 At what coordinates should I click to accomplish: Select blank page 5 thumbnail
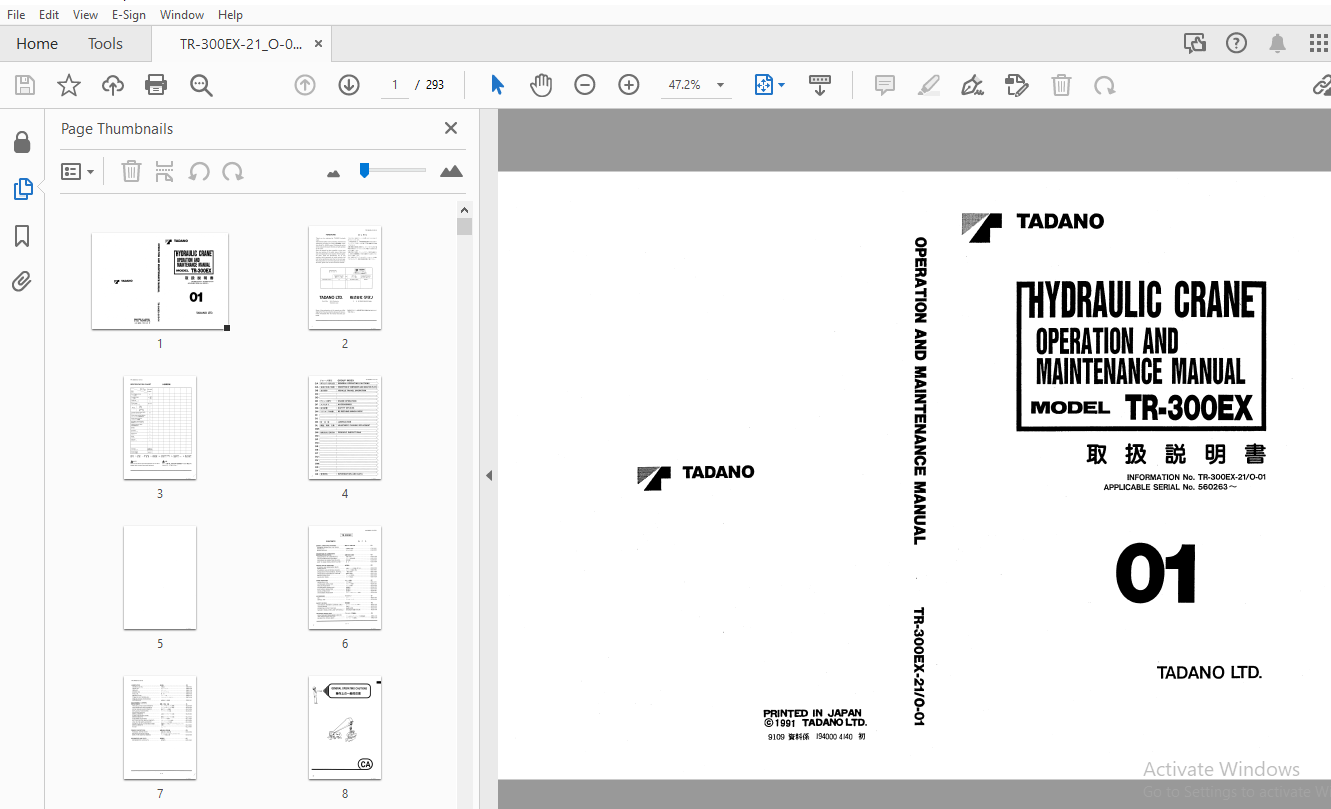click(x=160, y=578)
